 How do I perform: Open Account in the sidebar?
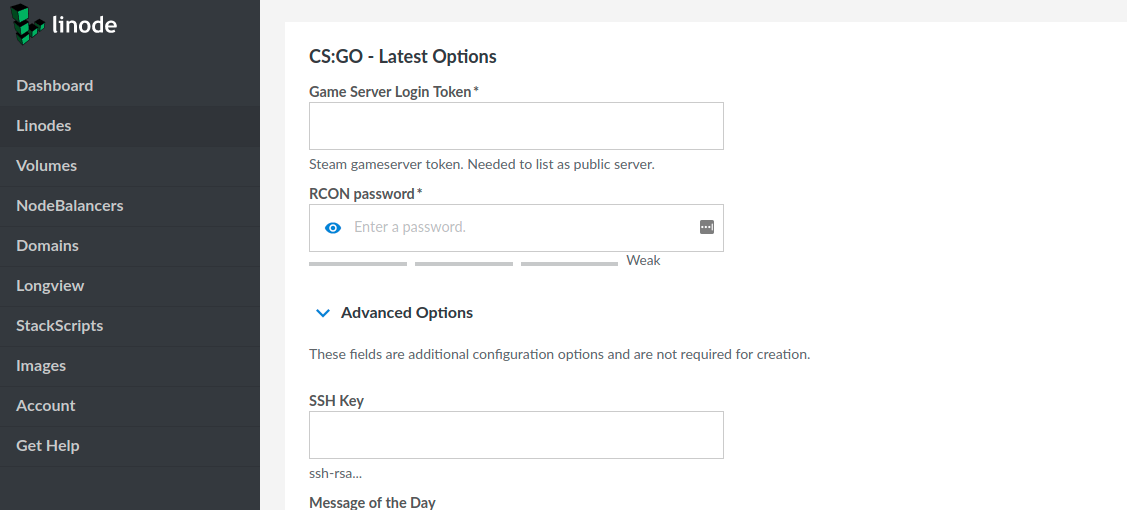[x=129, y=406]
